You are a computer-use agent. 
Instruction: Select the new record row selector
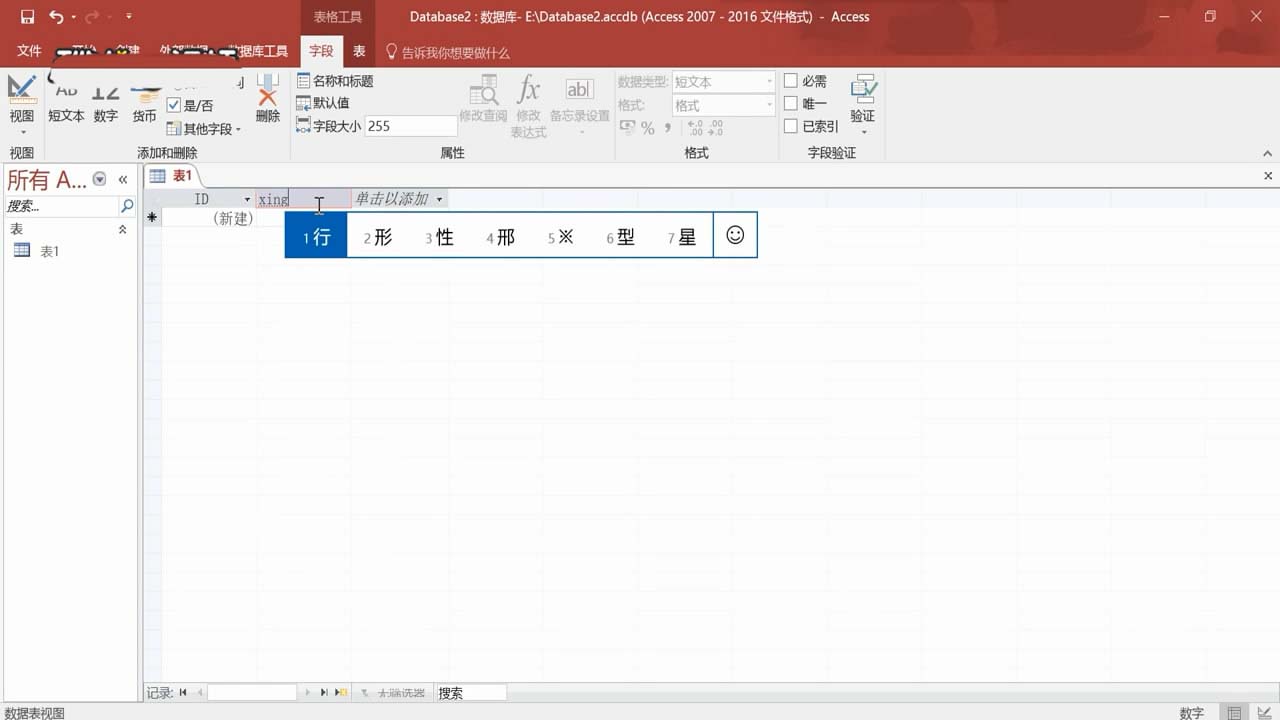tap(152, 217)
